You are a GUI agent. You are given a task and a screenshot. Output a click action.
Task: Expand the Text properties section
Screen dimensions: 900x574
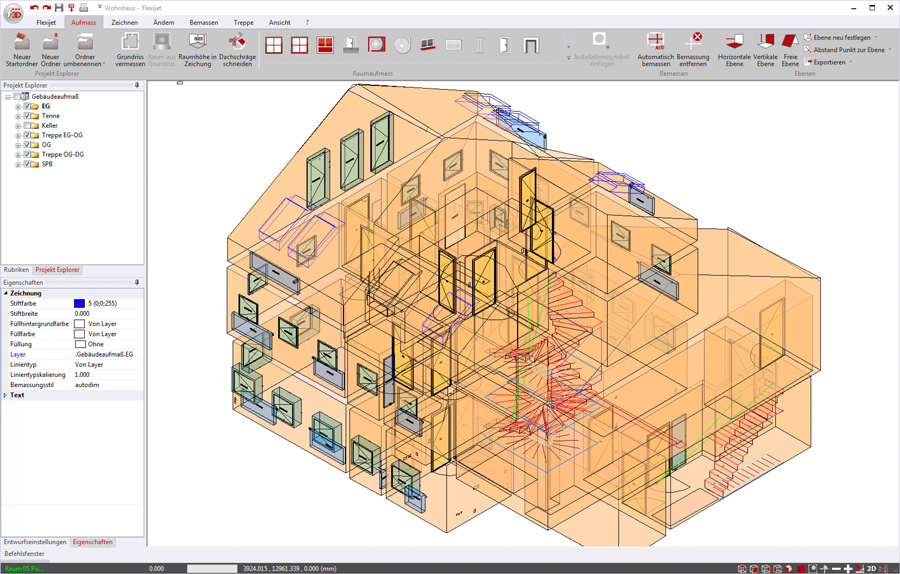[5, 395]
